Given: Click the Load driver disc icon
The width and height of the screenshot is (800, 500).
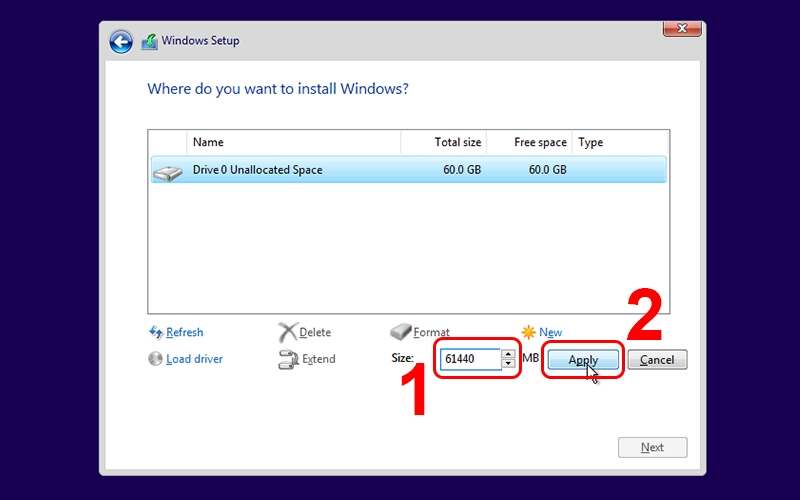Looking at the screenshot, I should click(x=155, y=359).
